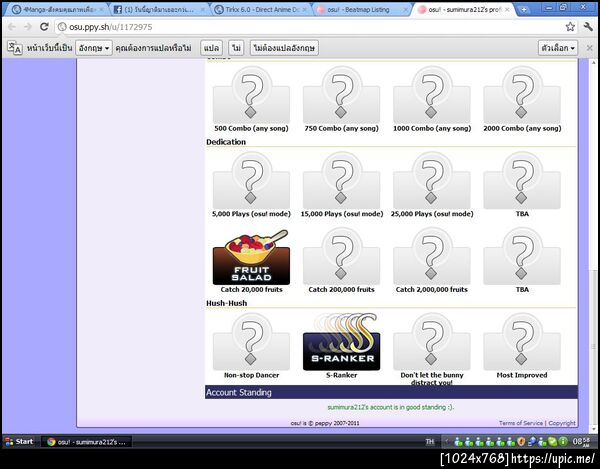Image resolution: width=600 pixels, height=469 pixels.
Task: Open translation options dropdown on right
Action: point(558,48)
